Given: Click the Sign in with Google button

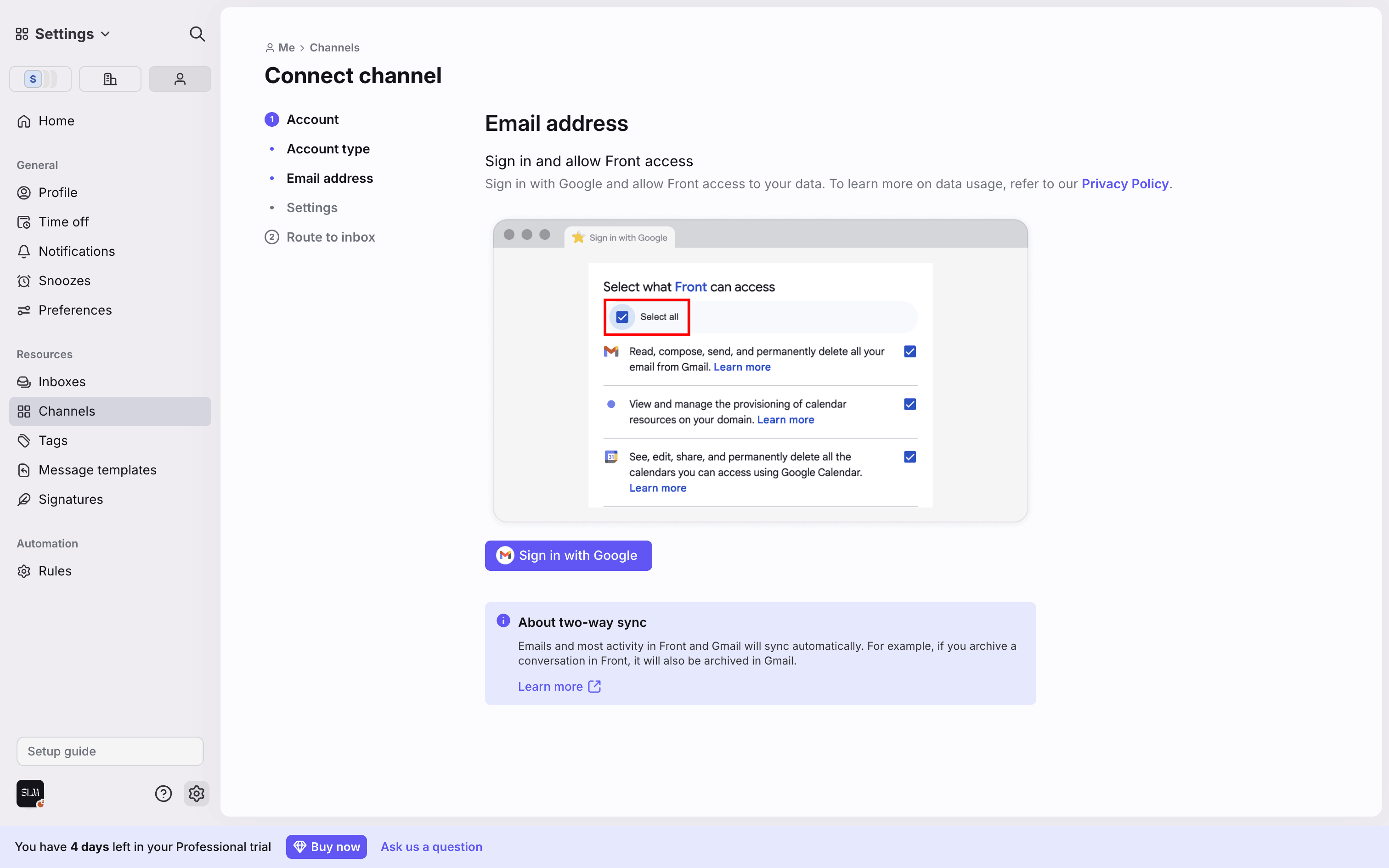Looking at the screenshot, I should click(x=568, y=555).
